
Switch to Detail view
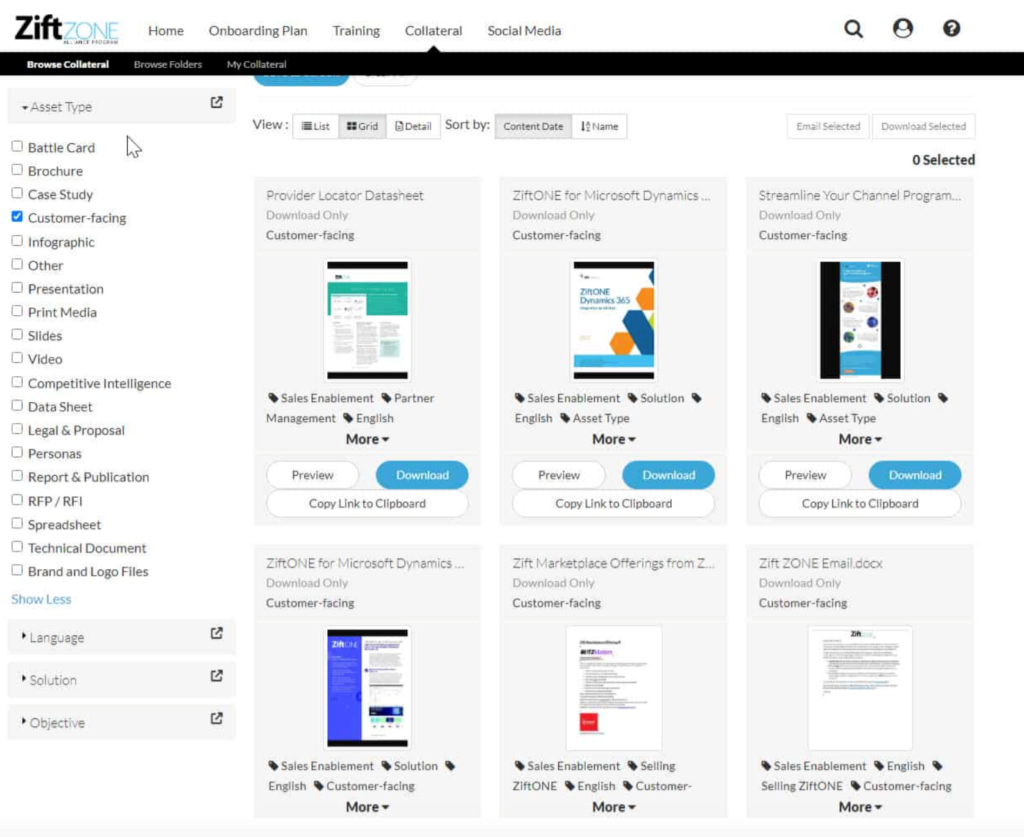click(x=413, y=127)
